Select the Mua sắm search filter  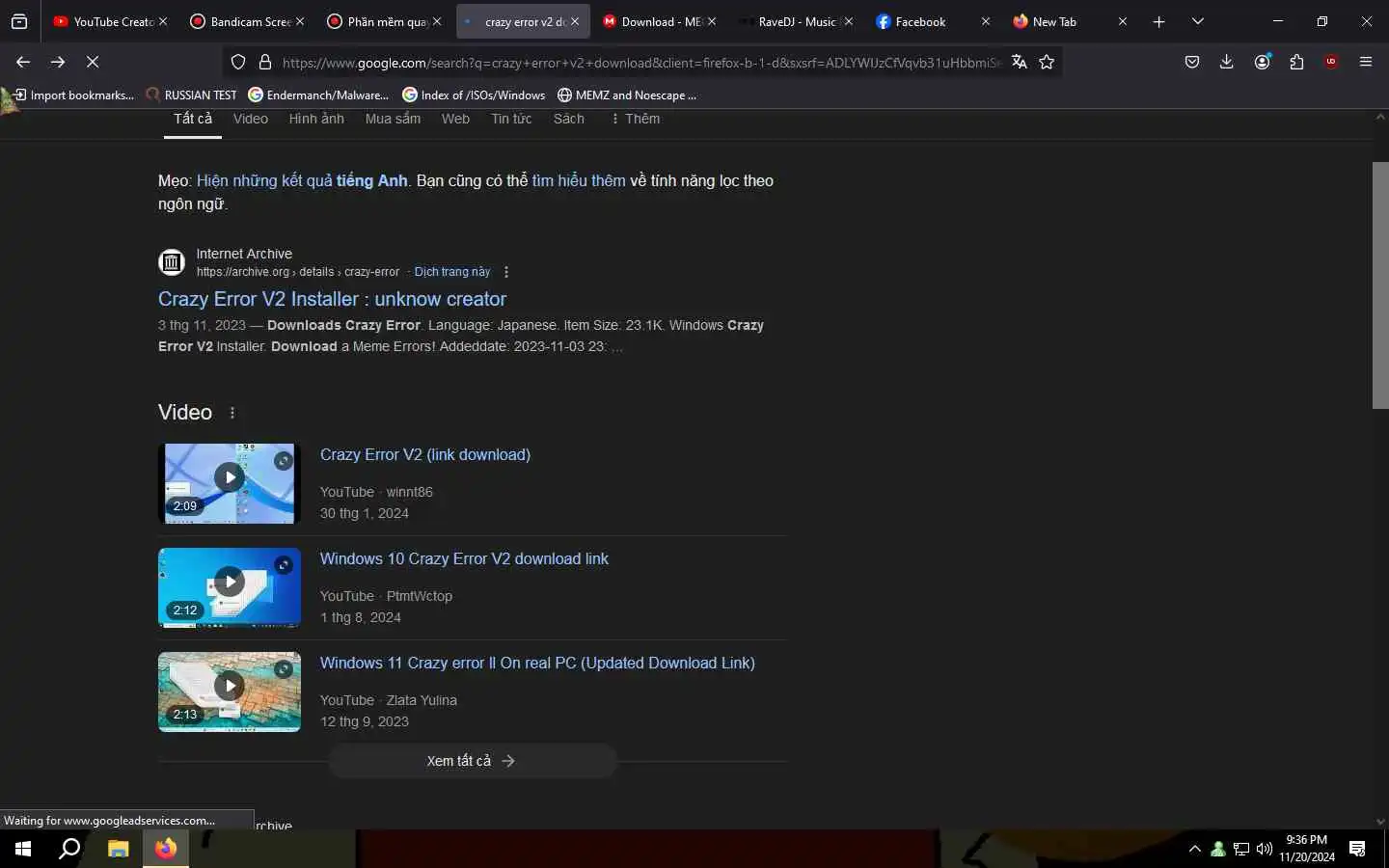click(x=393, y=119)
